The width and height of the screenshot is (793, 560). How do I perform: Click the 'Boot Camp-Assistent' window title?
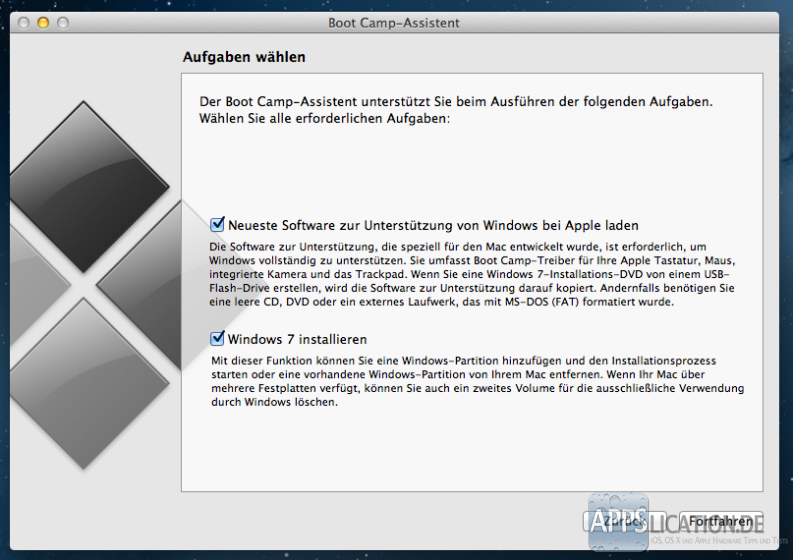[394, 23]
